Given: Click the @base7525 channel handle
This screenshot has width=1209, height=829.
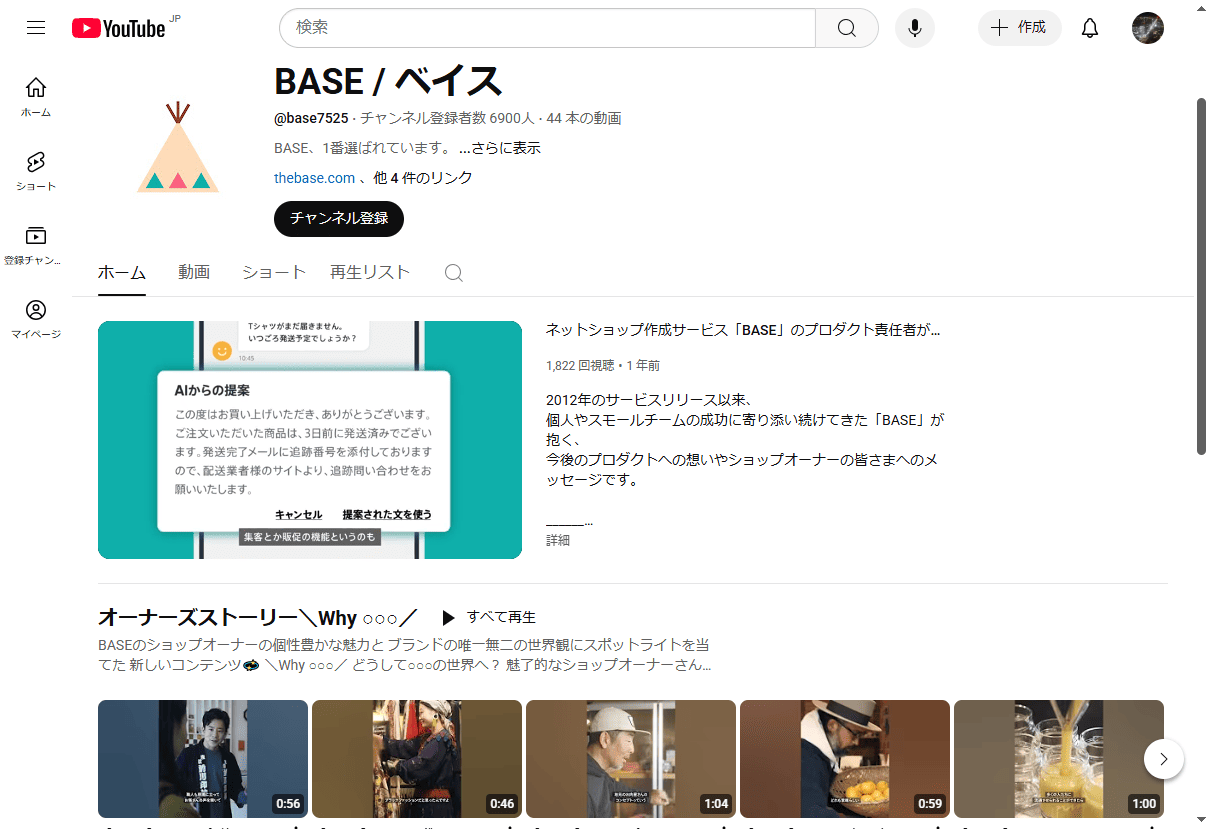Looking at the screenshot, I should pos(311,118).
